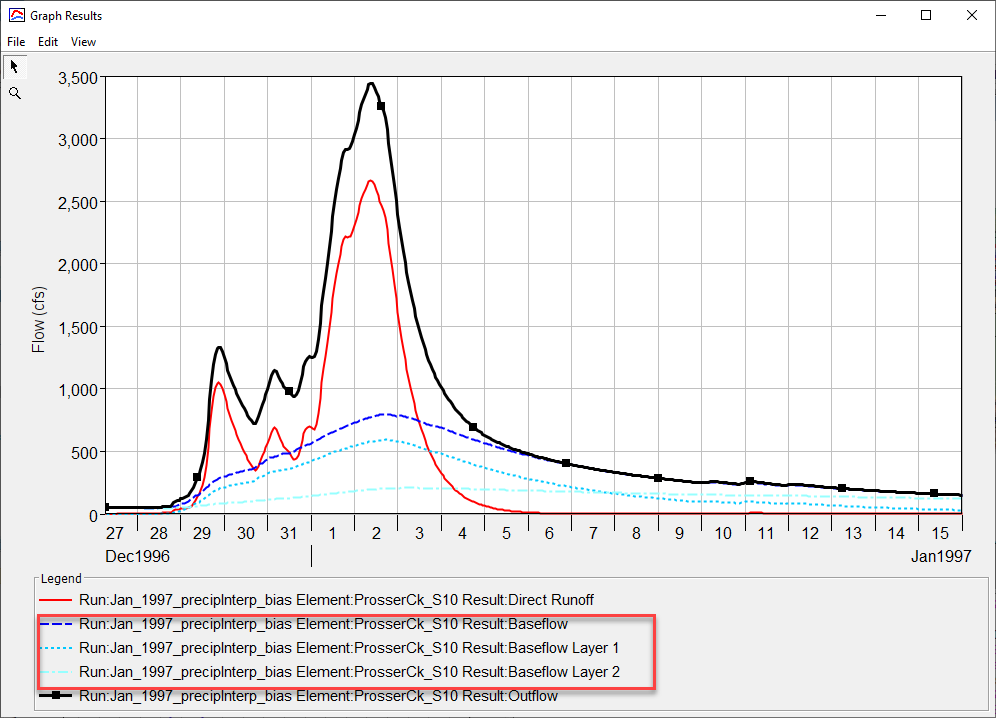Open the Edit menu
The width and height of the screenshot is (996, 718).
coord(47,41)
